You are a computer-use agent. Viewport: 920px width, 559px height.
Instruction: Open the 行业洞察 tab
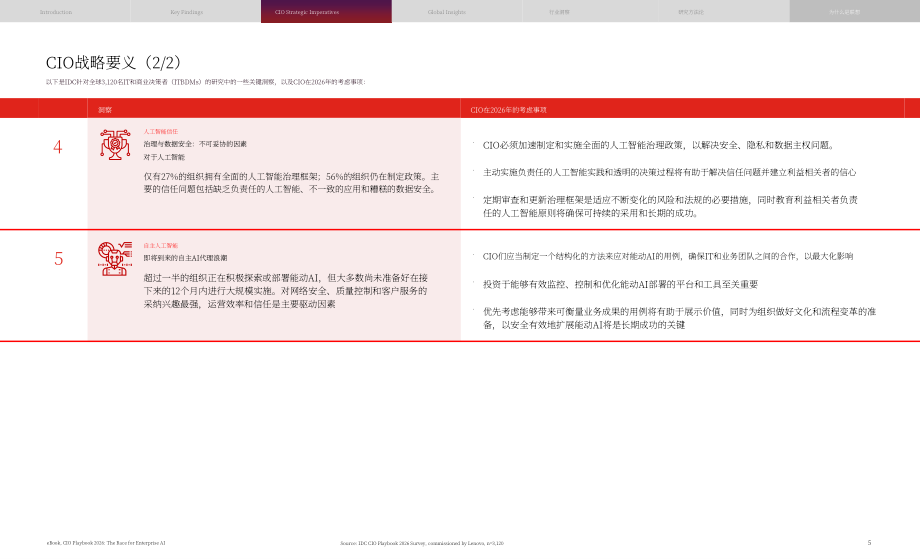[x=590, y=11]
